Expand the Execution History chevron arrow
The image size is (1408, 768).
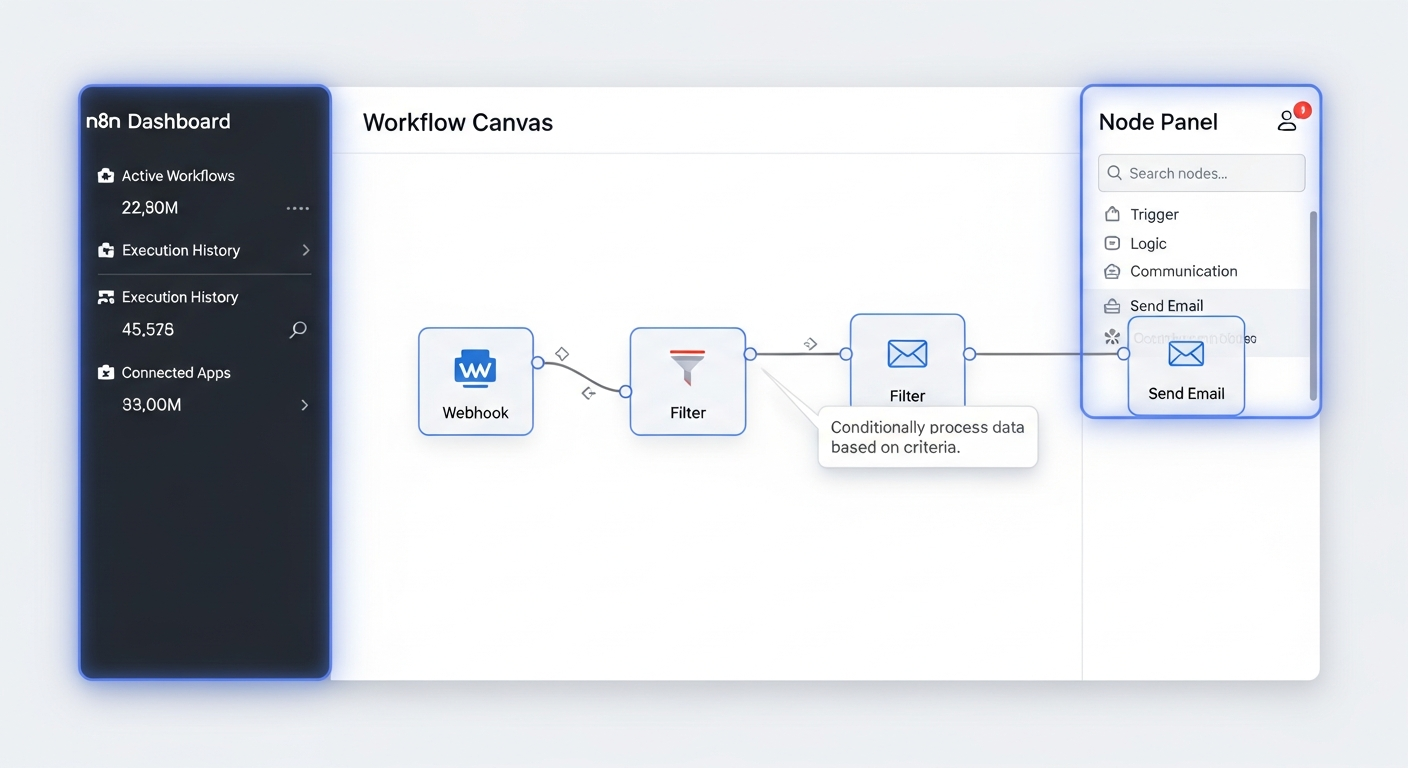305,250
